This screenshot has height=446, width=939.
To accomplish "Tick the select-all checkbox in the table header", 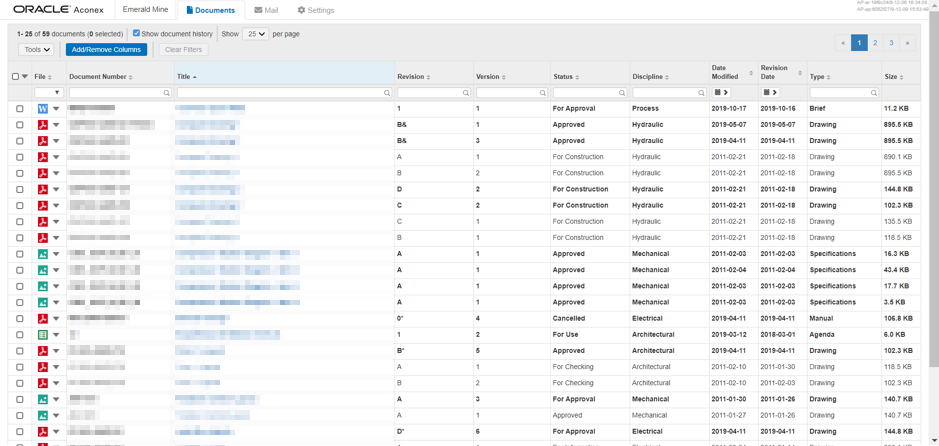I will [15, 77].
